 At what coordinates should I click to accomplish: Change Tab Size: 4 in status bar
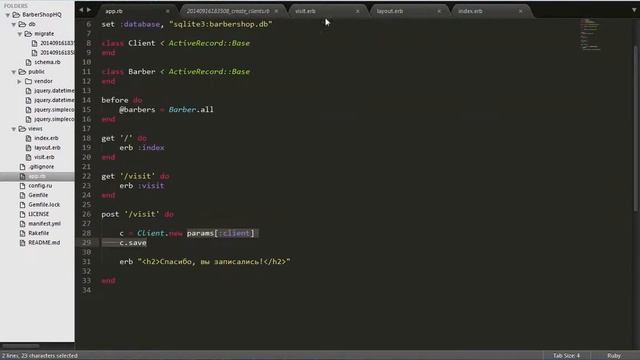tap(566, 356)
